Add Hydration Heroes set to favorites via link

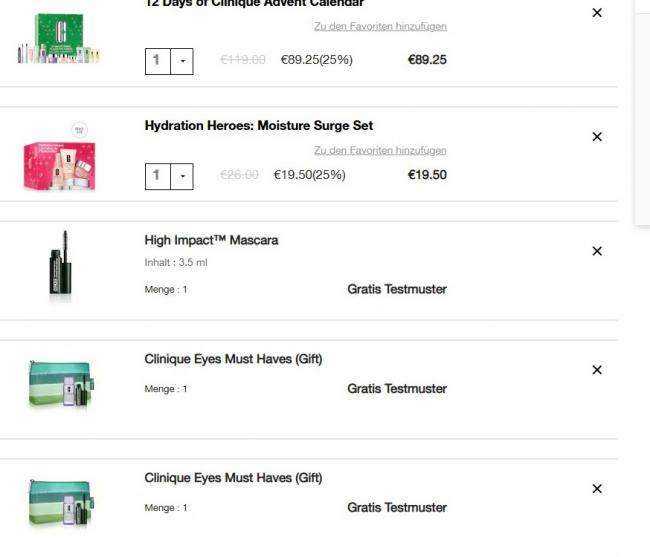click(x=380, y=150)
